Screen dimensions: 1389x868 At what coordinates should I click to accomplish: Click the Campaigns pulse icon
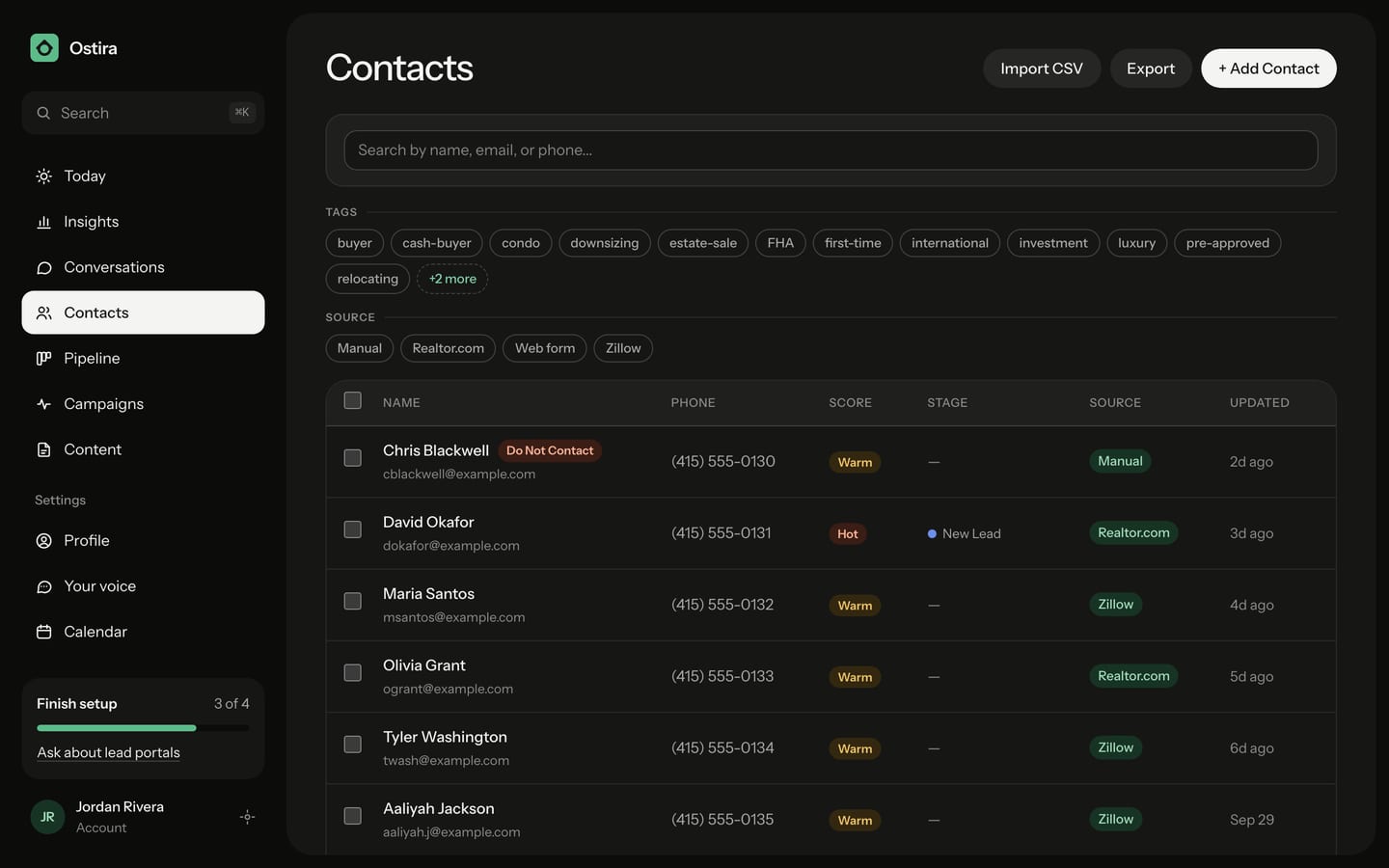(x=43, y=404)
